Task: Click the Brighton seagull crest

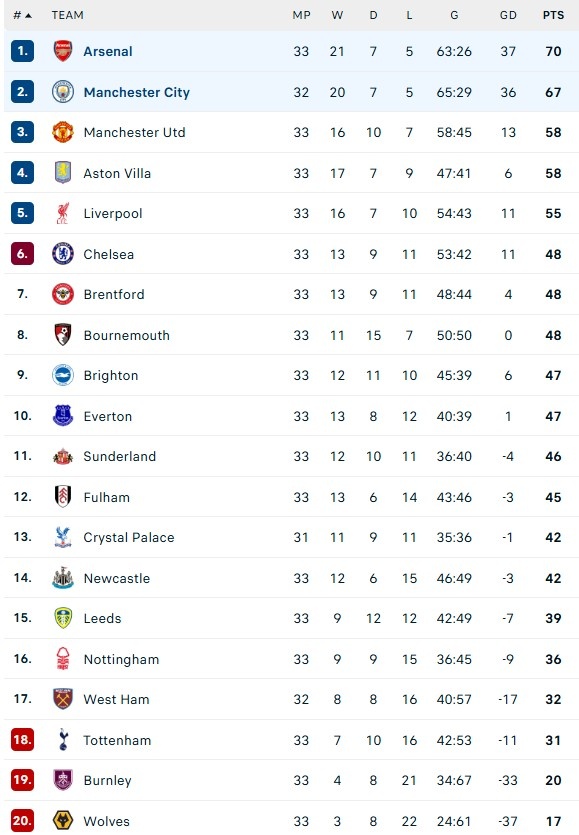Action: point(62,375)
